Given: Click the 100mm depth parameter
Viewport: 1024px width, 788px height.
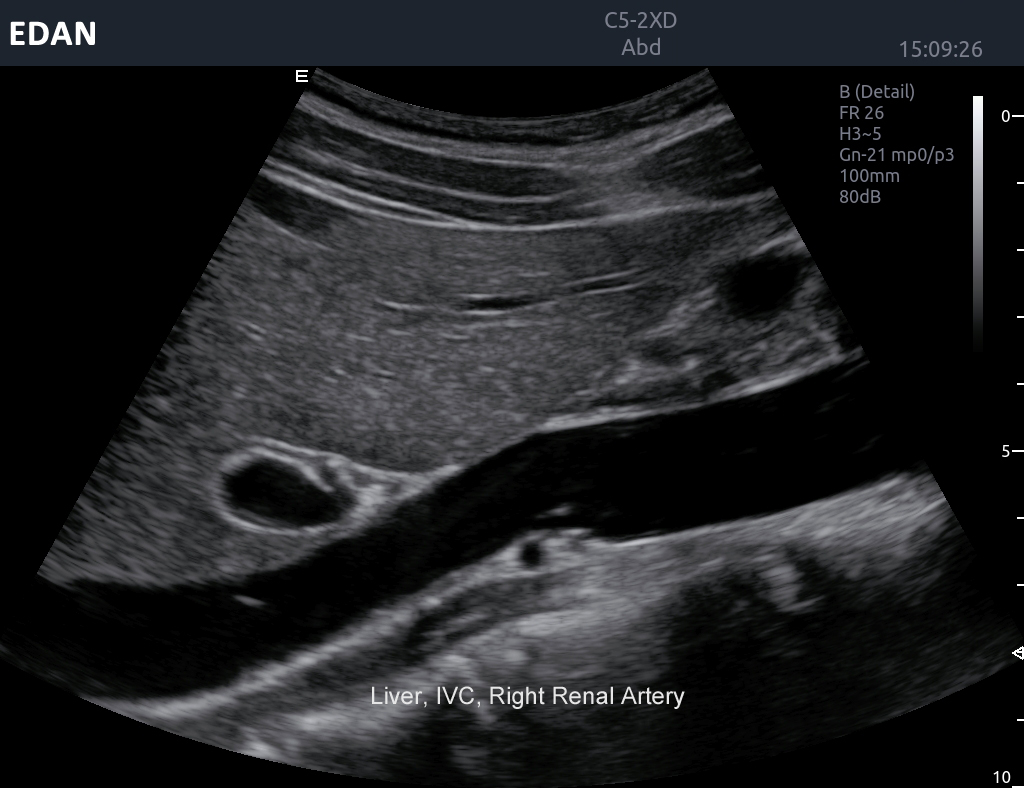Looking at the screenshot, I should click(869, 176).
